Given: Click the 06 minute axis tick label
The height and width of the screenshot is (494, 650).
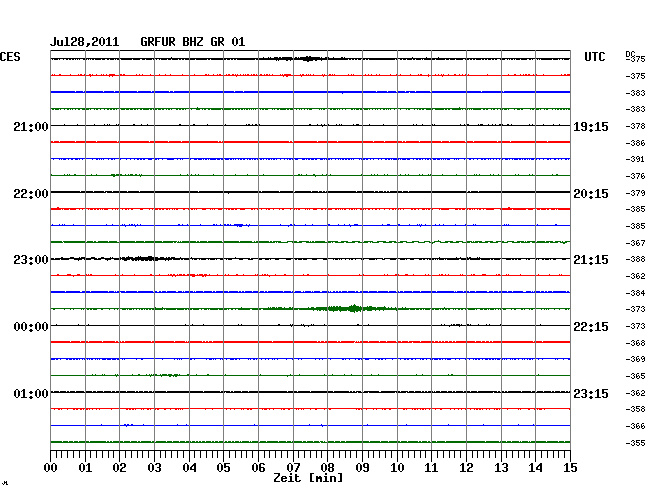Looking at the screenshot, I should (x=258, y=468).
